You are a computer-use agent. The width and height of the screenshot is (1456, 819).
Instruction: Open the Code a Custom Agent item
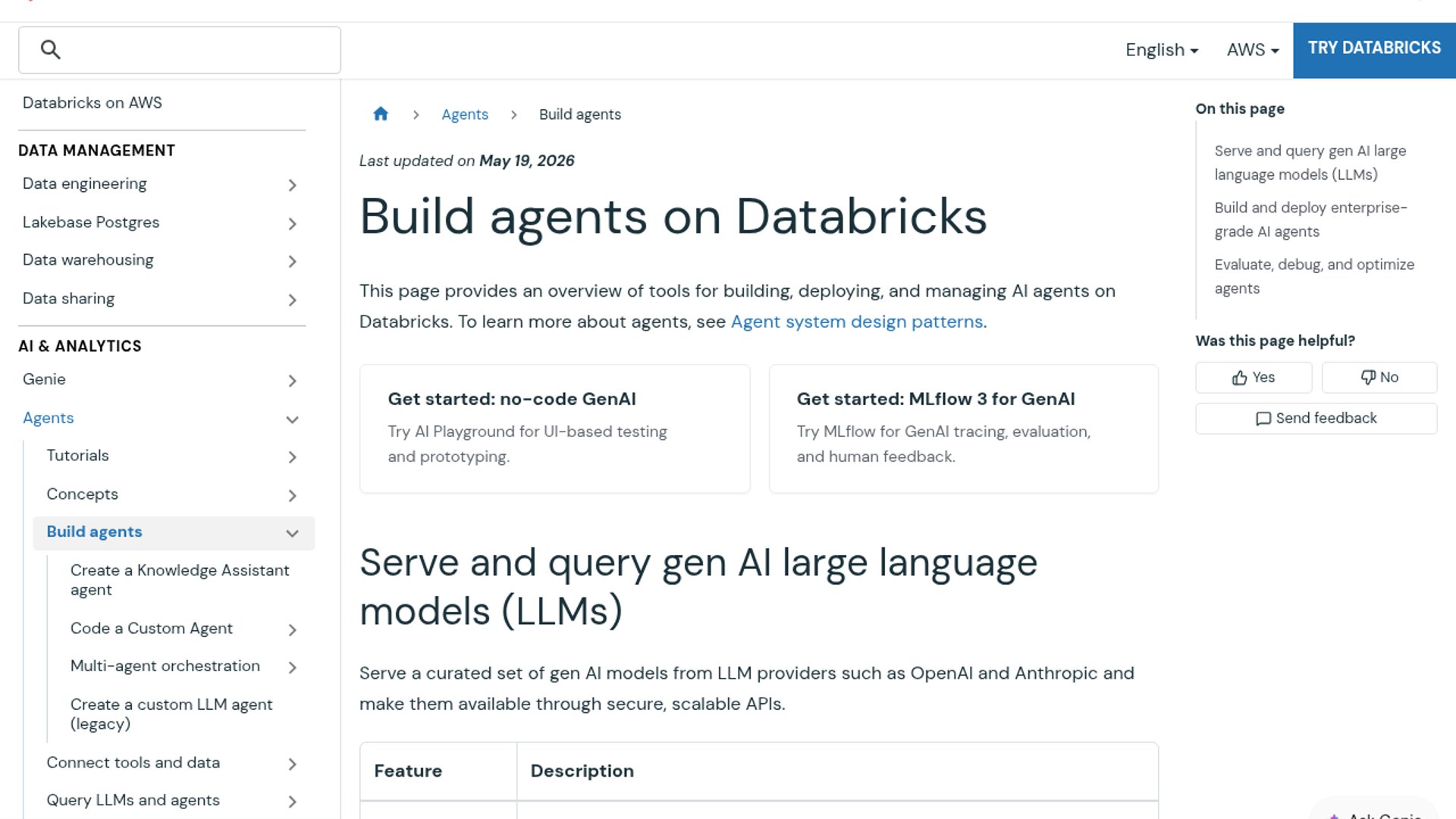[152, 629]
